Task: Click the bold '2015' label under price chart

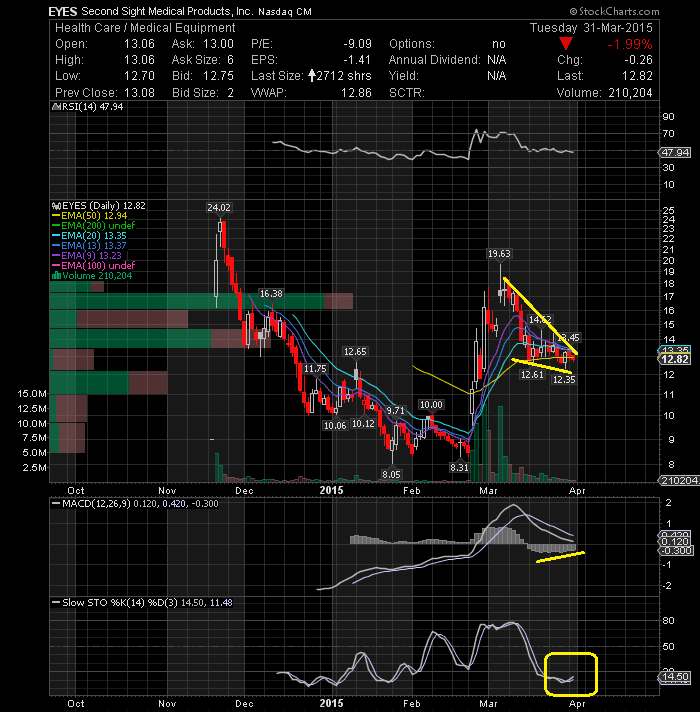Action: click(x=331, y=490)
